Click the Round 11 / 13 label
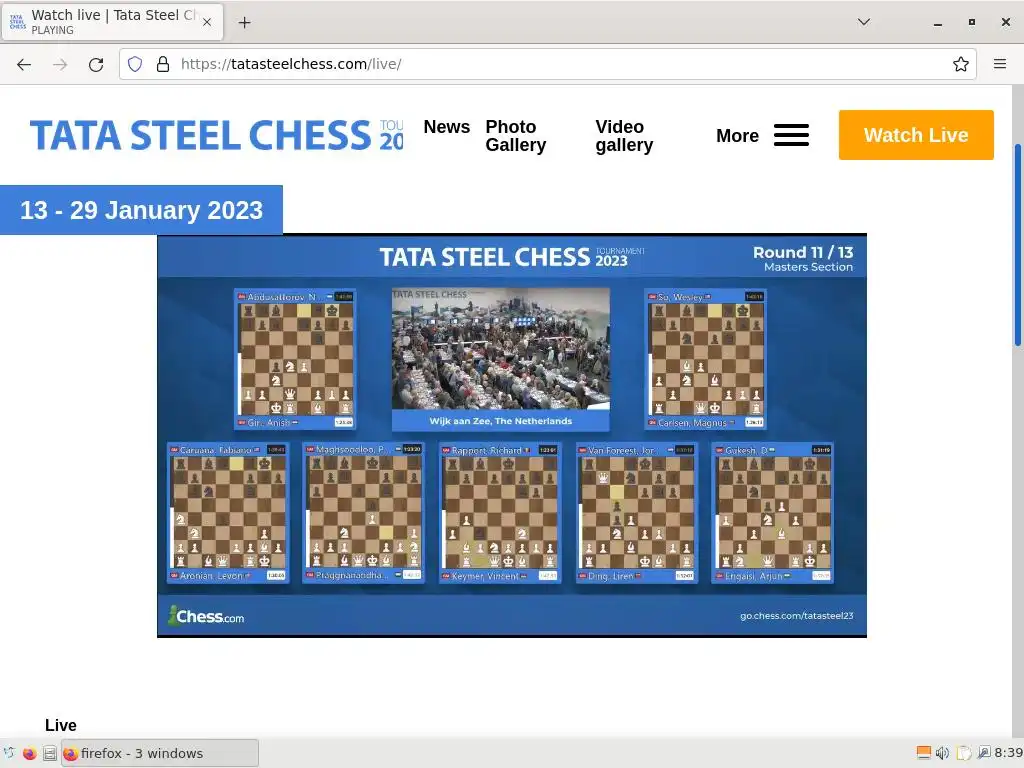The height and width of the screenshot is (768, 1024). [803, 252]
